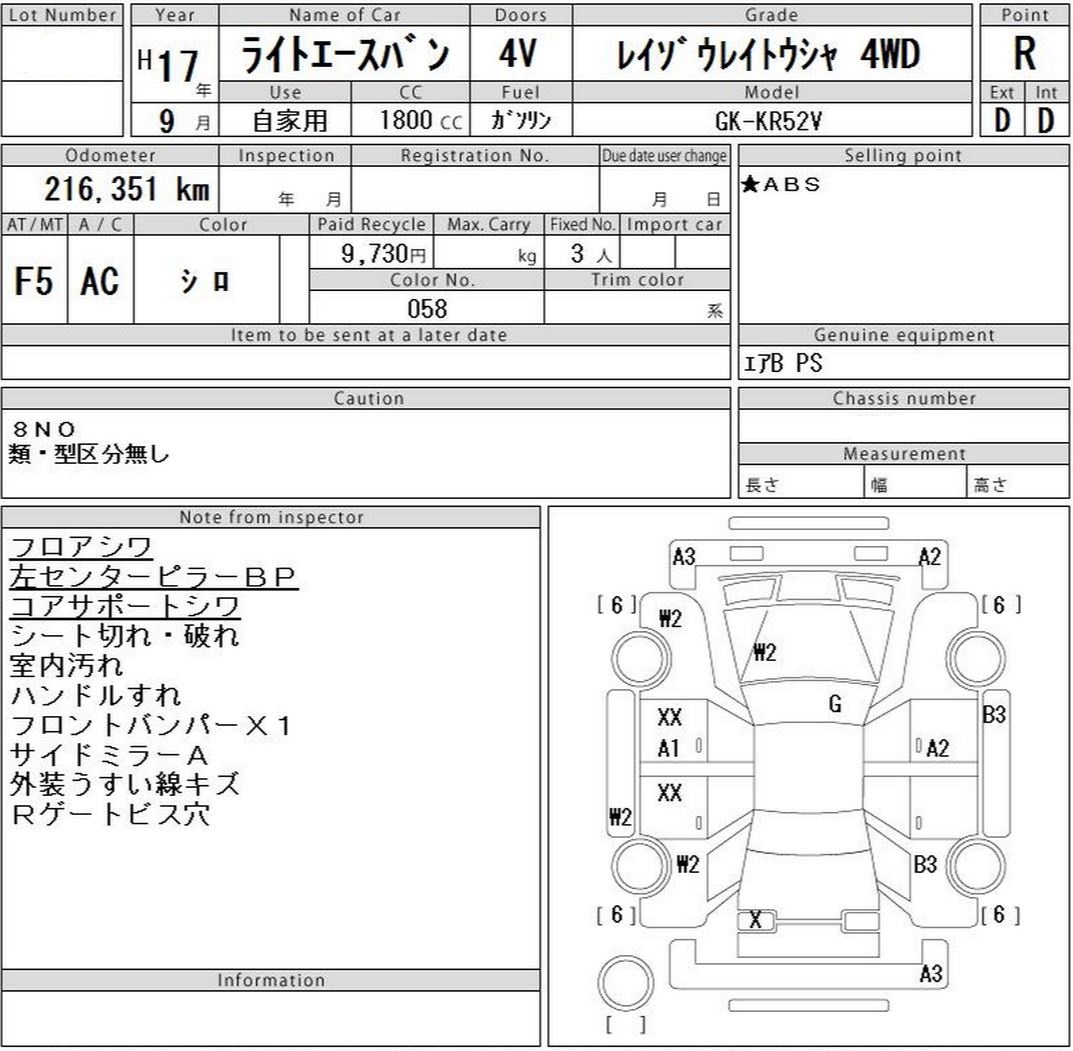Viewport: 1073px width, 1051px height.
Task: Click the fixed number 3 人 value
Action: 590,254
